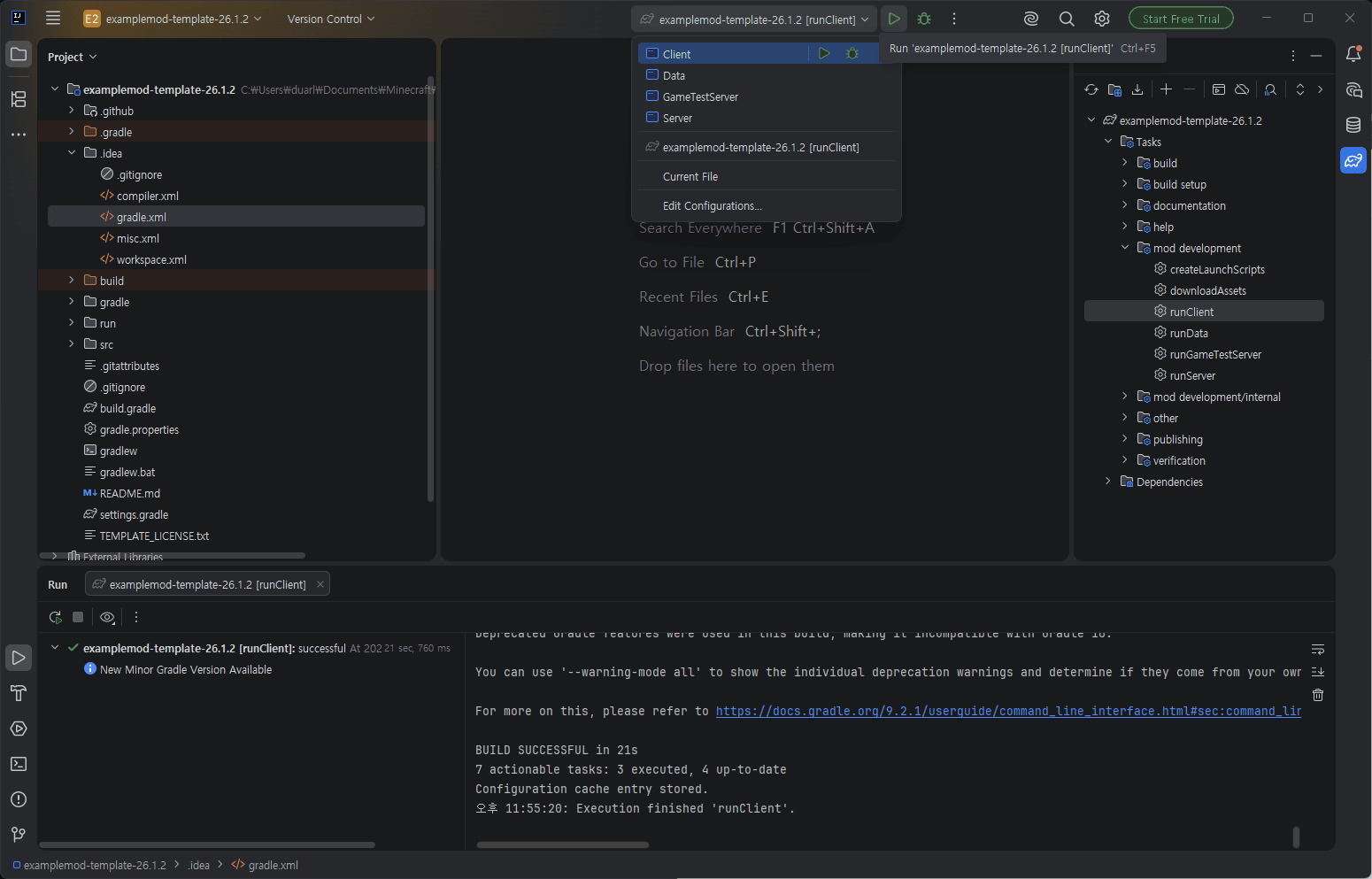Toggle the Run tool window button
Viewport: 1372px width, 879px height.
coord(19,658)
